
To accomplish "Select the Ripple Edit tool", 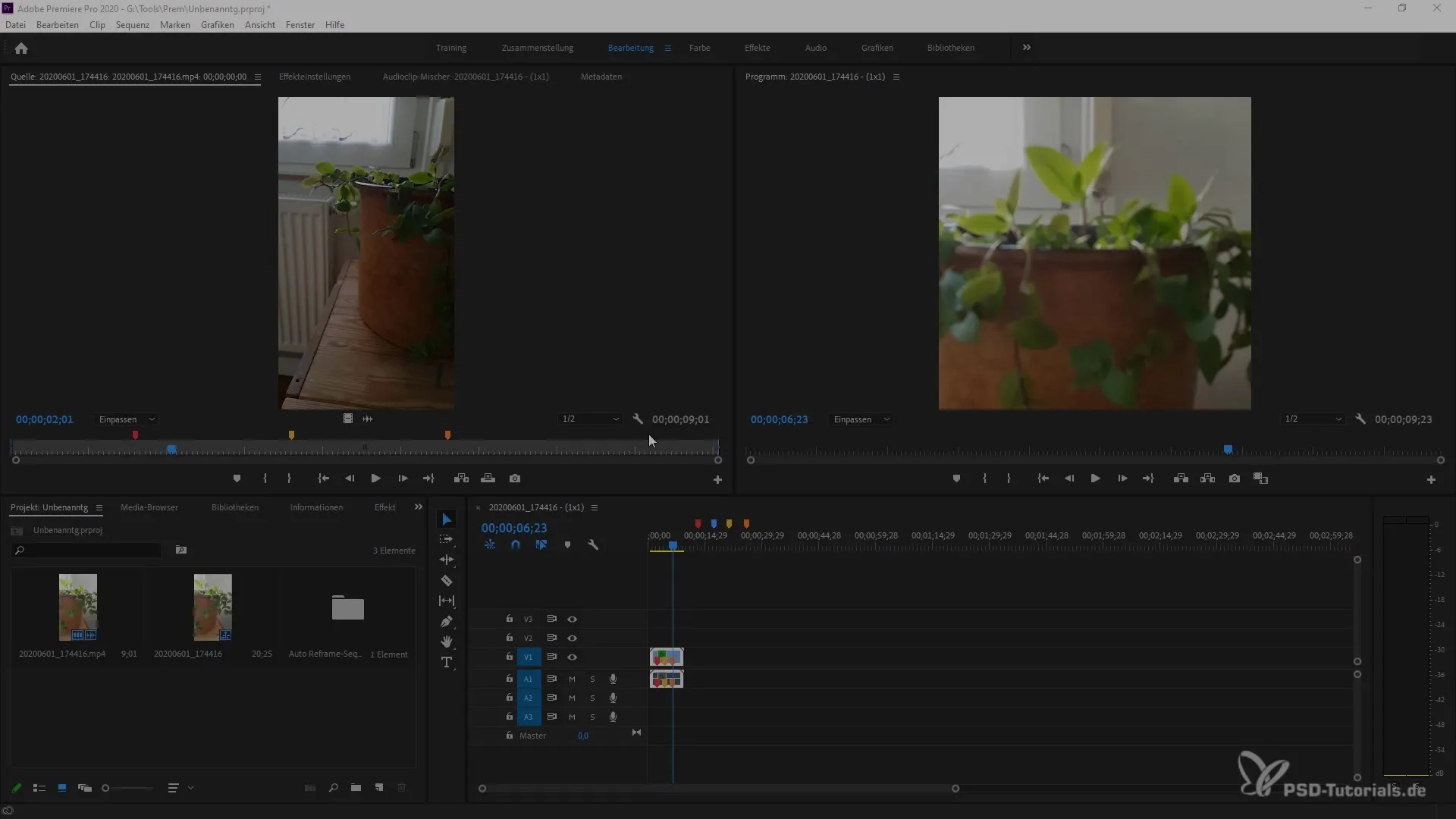I will coord(447,560).
